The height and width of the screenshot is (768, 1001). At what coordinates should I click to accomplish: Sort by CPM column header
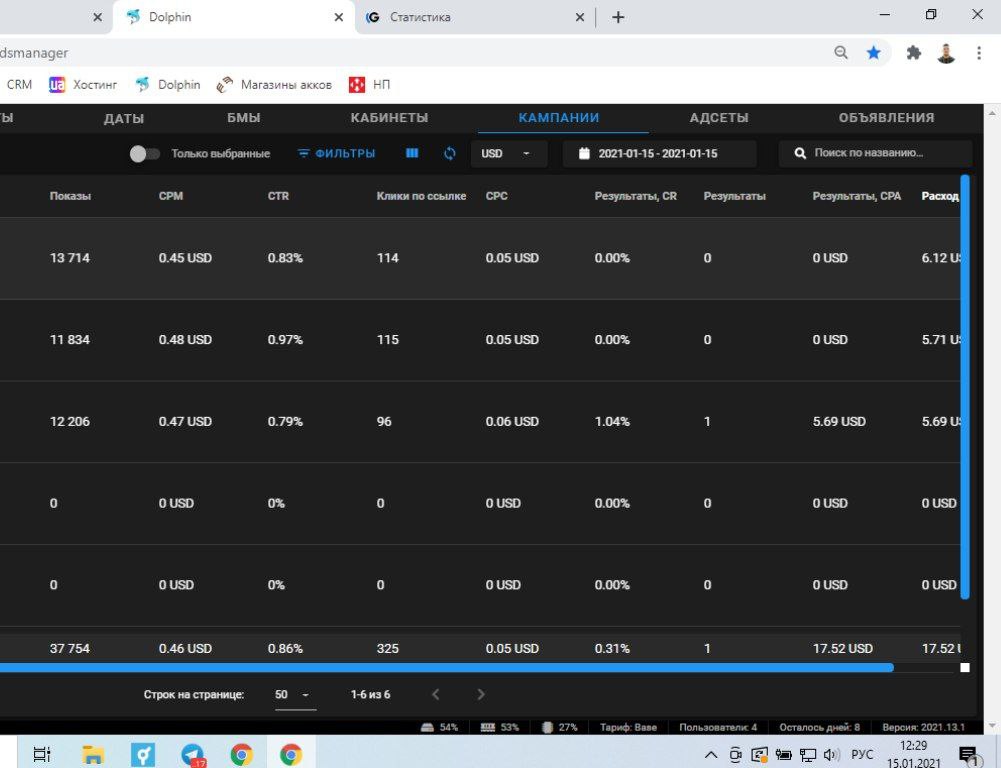point(171,196)
